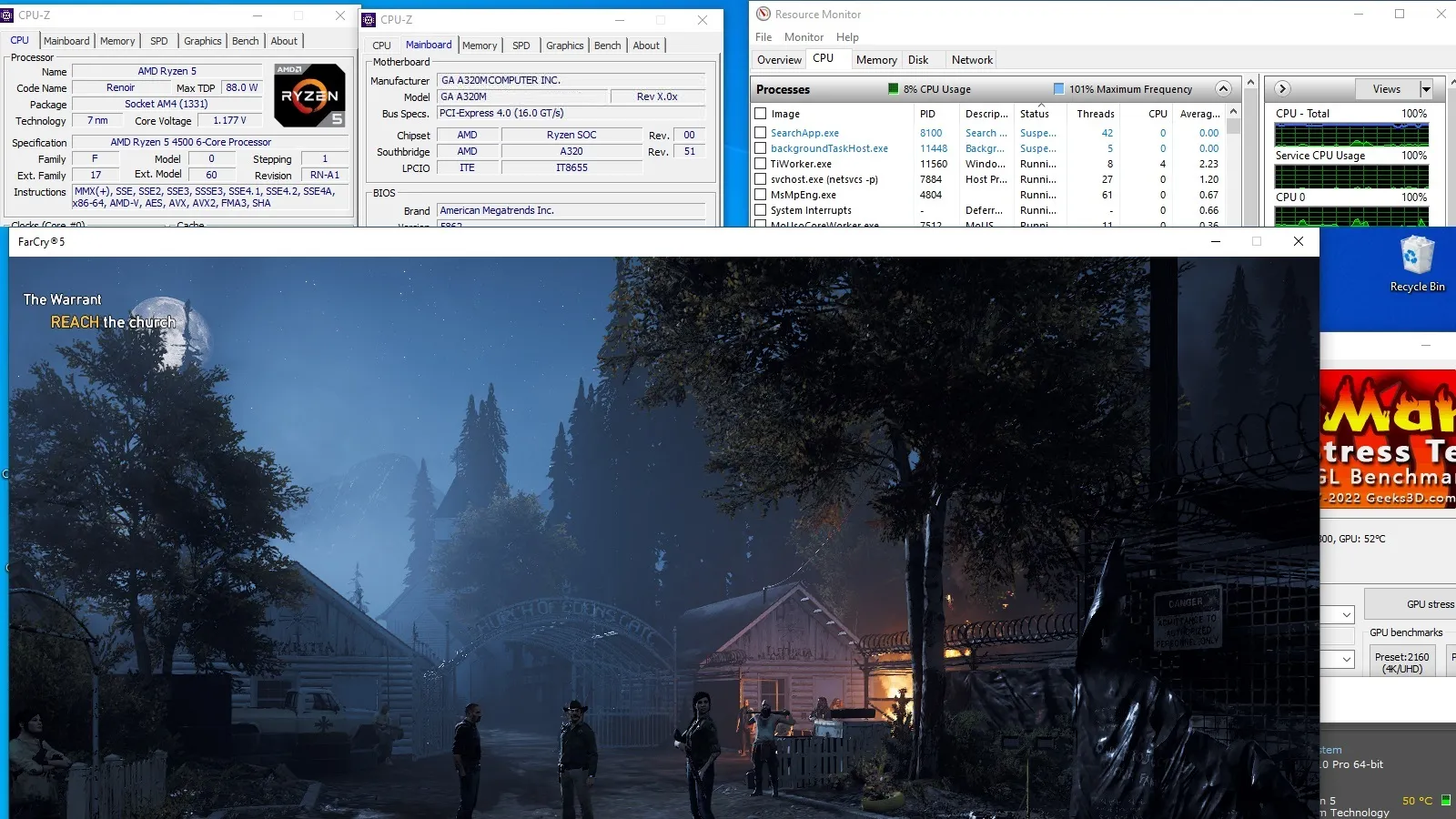The width and height of the screenshot is (1456, 819).
Task: Click the GA A320M model field
Action: click(x=521, y=96)
